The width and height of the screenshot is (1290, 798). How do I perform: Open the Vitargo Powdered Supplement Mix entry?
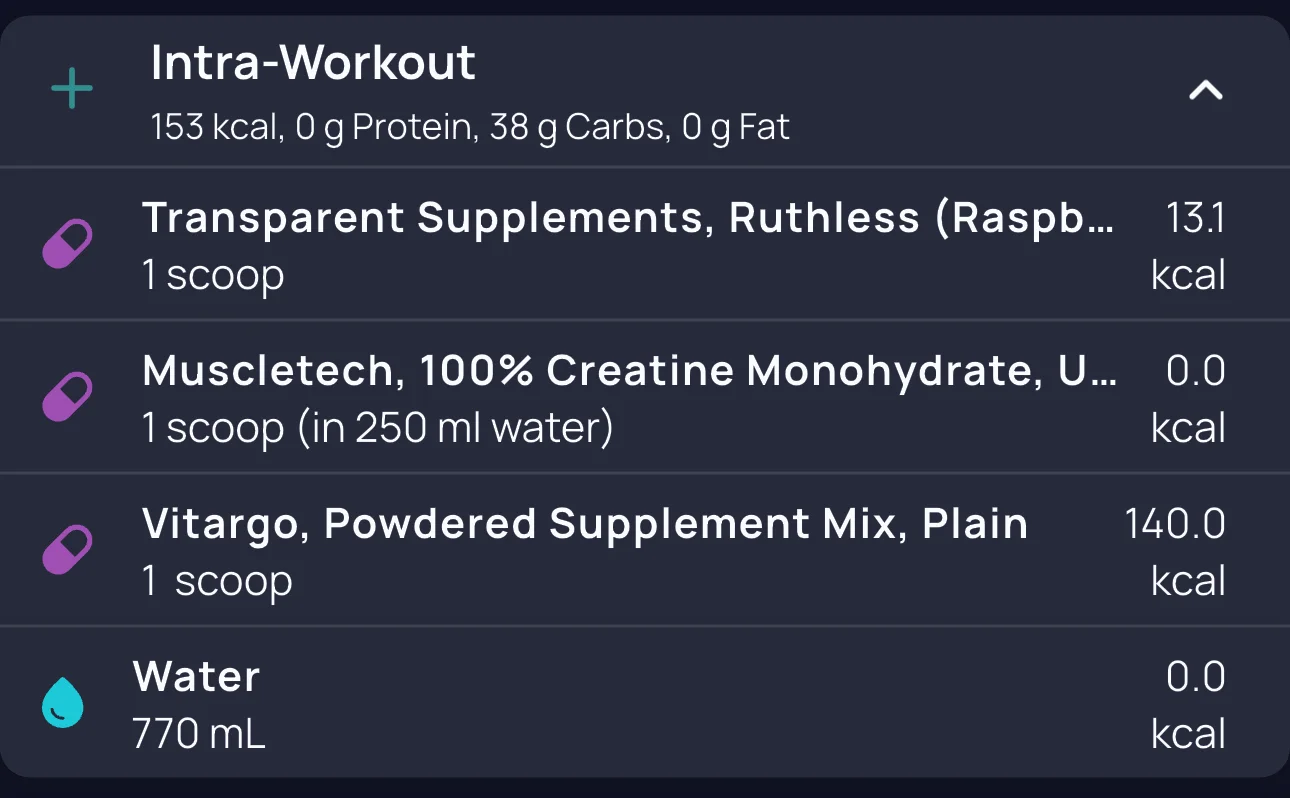585,524
